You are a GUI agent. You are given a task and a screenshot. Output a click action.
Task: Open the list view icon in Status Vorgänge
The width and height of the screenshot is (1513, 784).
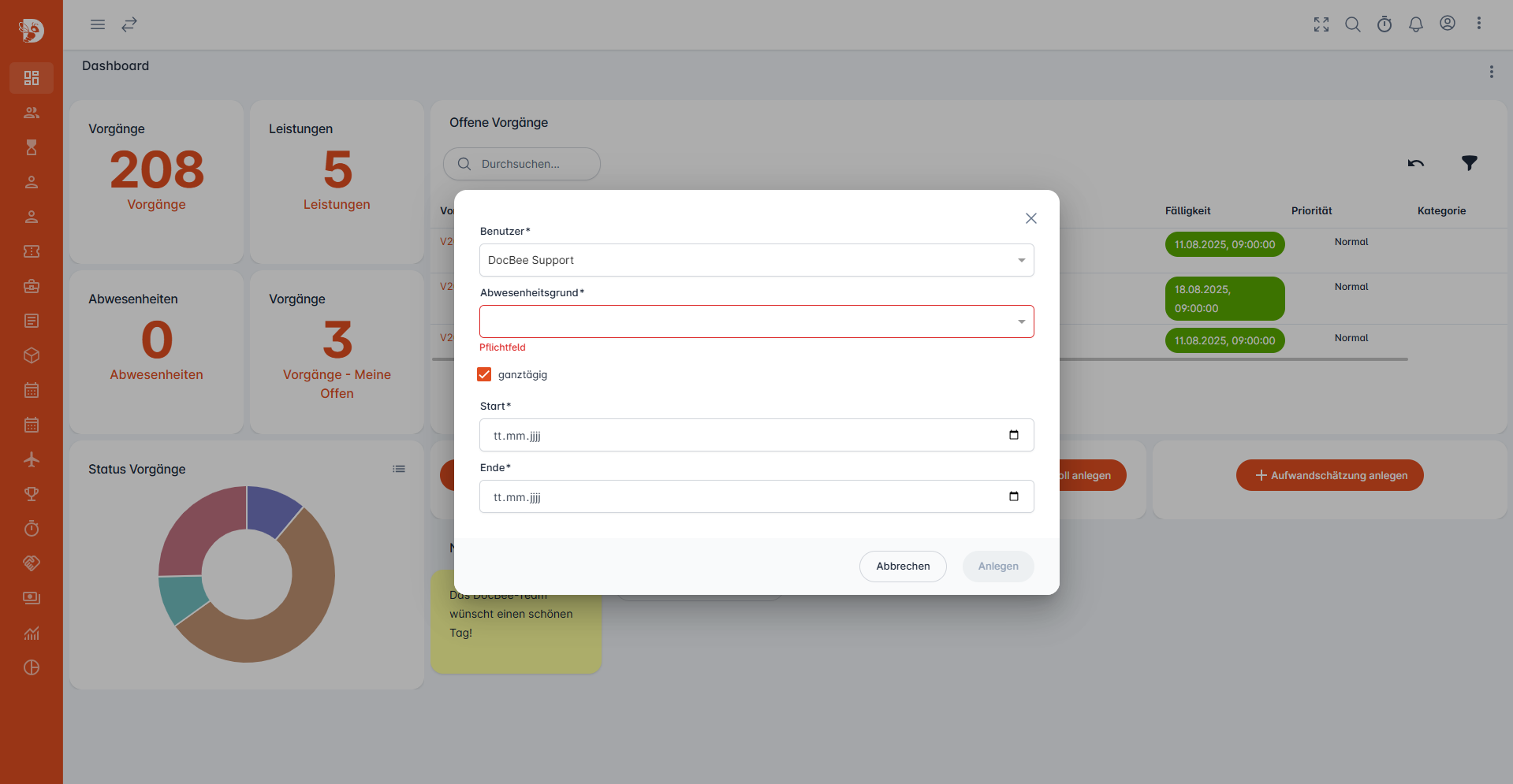pyautogui.click(x=399, y=468)
